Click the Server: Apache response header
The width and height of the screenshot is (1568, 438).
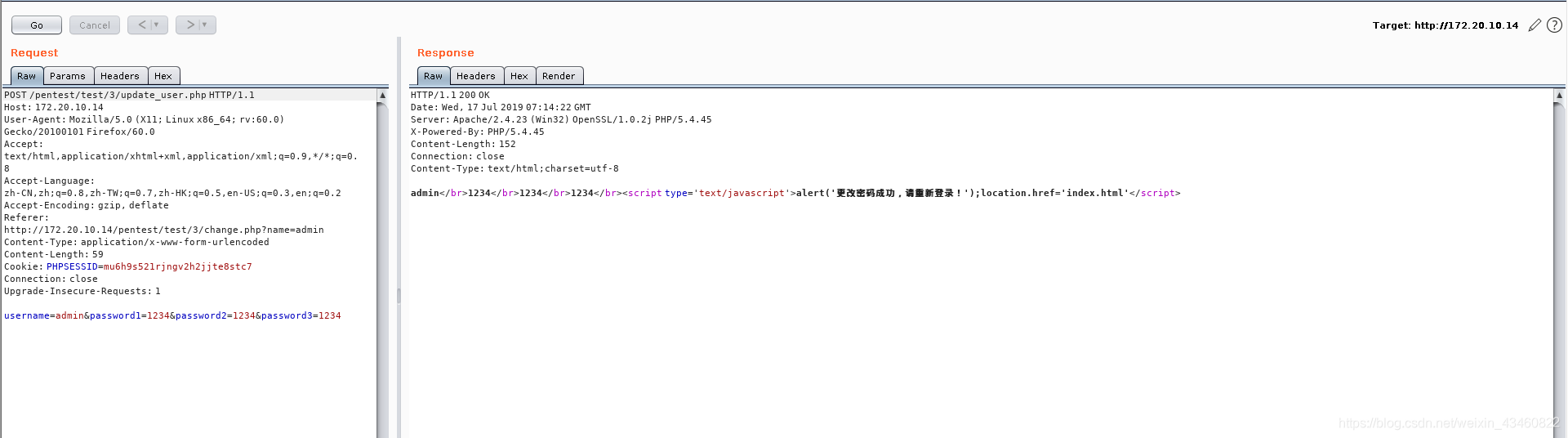click(x=561, y=119)
